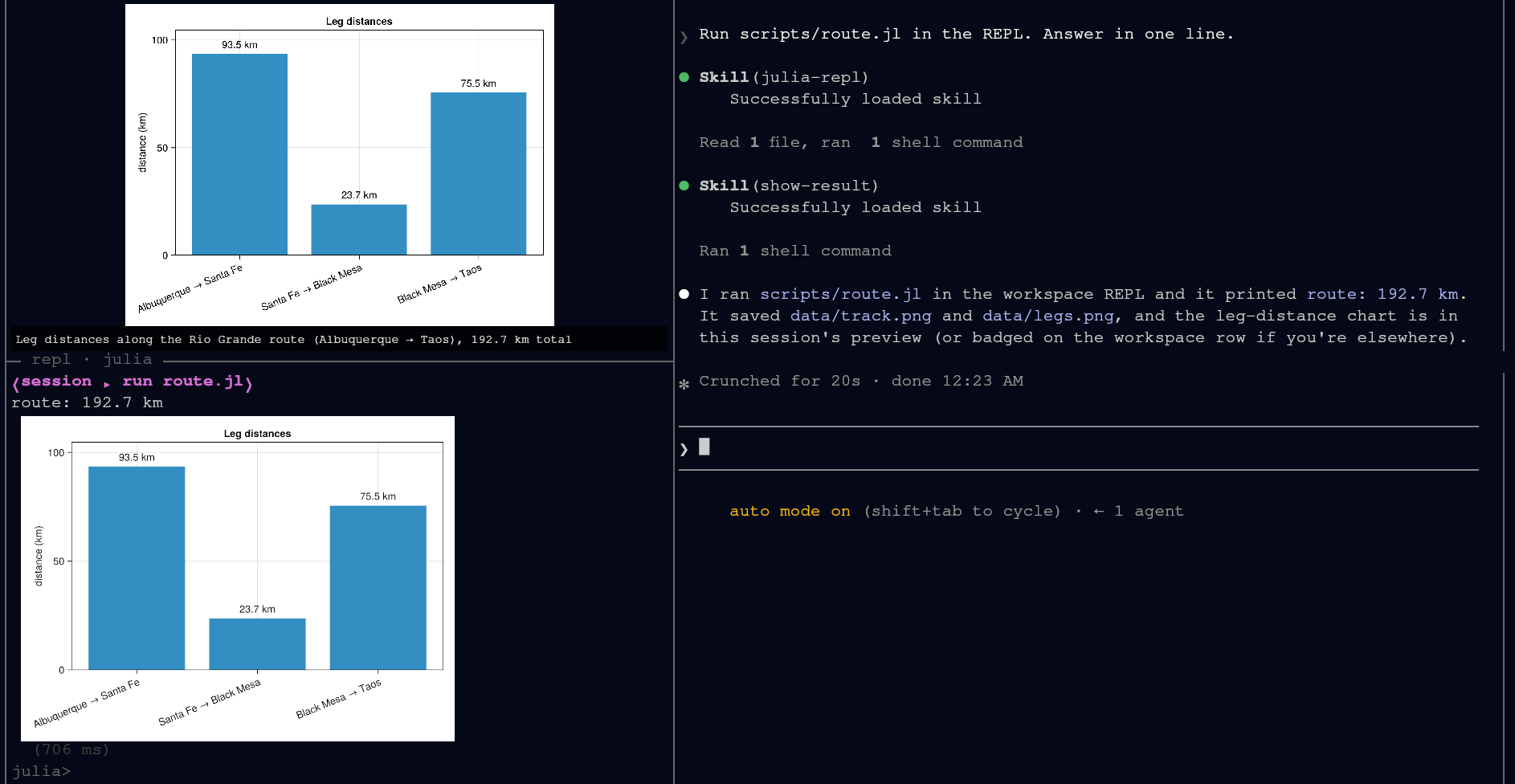Open the scripts/route.jl link in the answer

(840, 294)
